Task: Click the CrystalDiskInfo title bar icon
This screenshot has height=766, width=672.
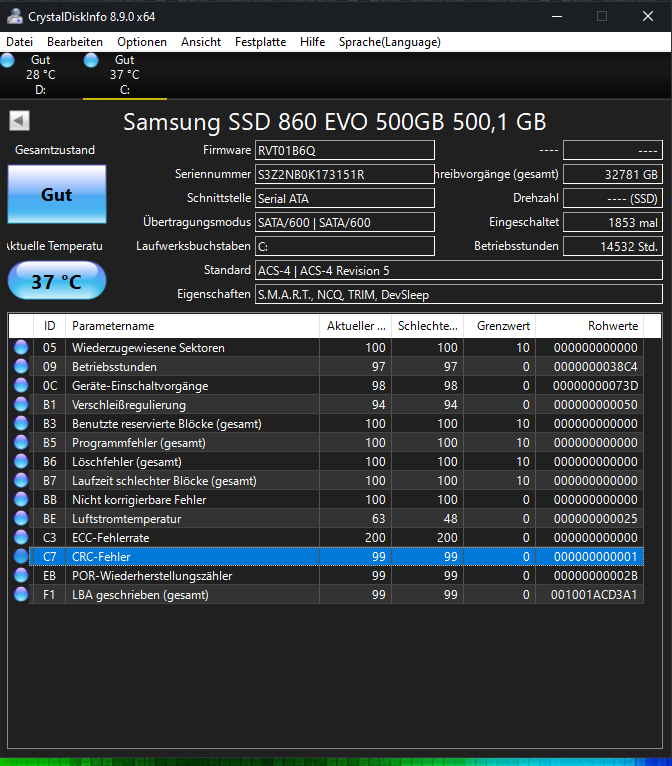Action: (15, 17)
